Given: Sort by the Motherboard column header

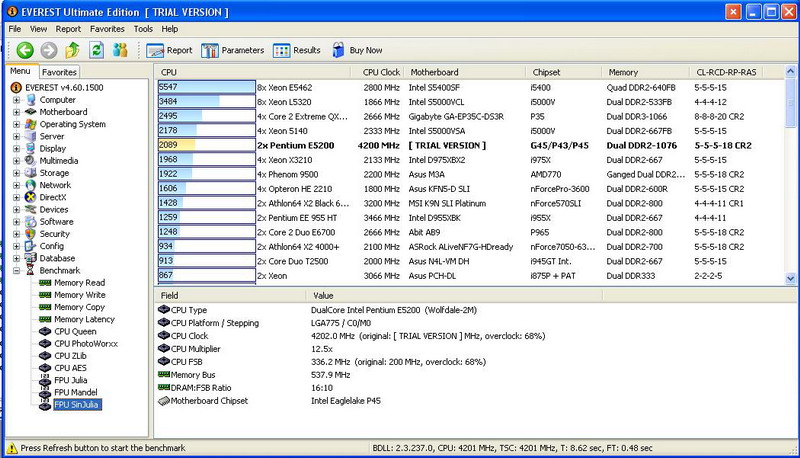Looking at the screenshot, I should click(465, 72).
